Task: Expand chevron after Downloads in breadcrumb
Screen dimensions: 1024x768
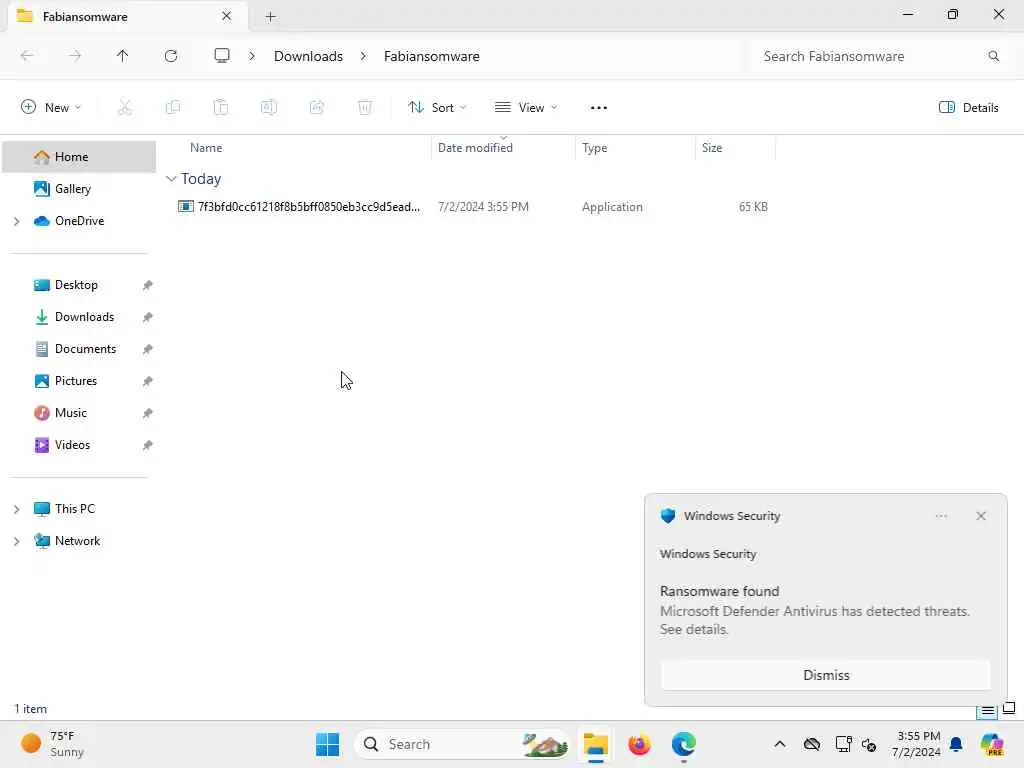Action: [x=363, y=56]
